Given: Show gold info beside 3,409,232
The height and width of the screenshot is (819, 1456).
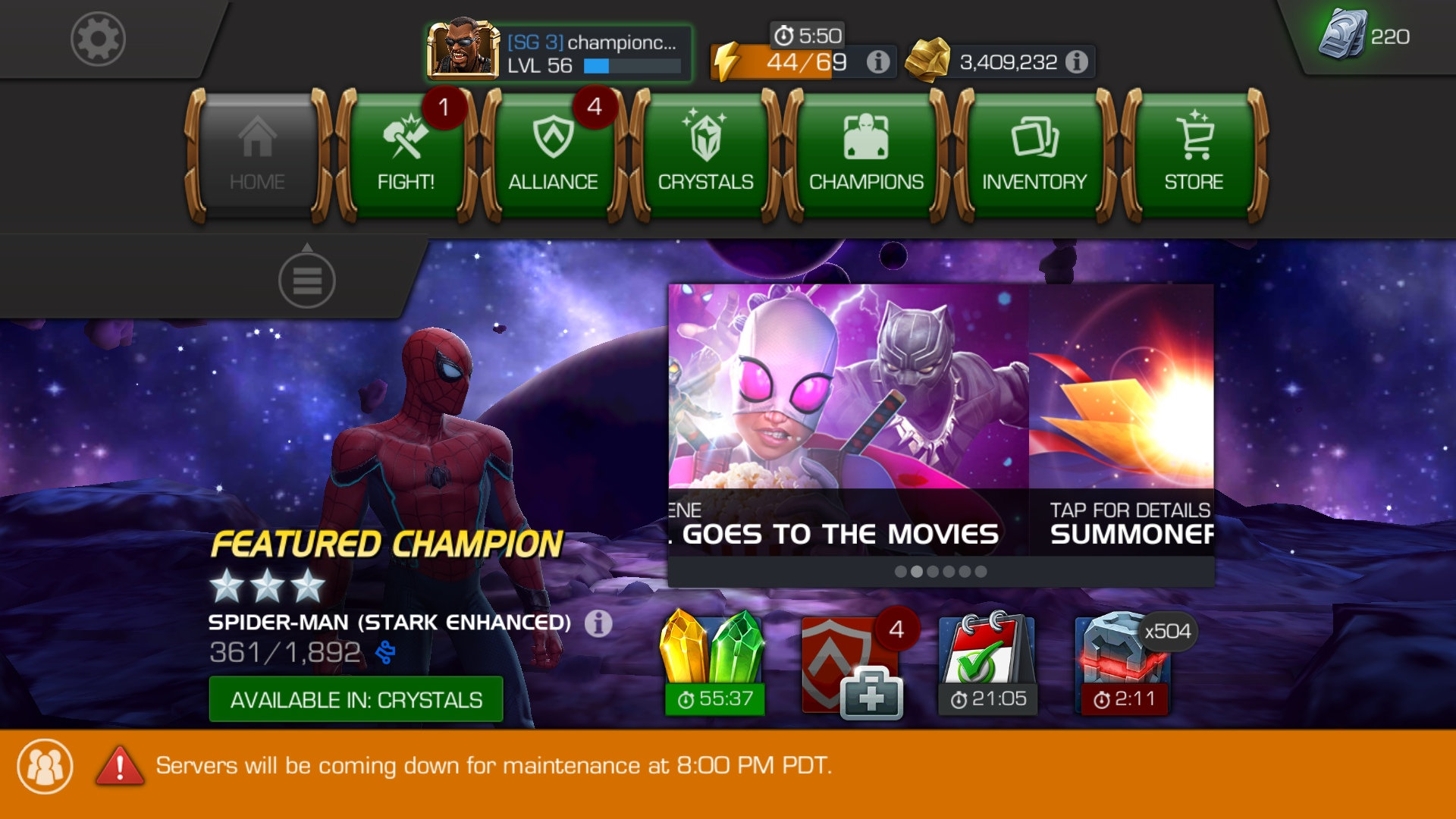Looking at the screenshot, I should pos(1076,61).
